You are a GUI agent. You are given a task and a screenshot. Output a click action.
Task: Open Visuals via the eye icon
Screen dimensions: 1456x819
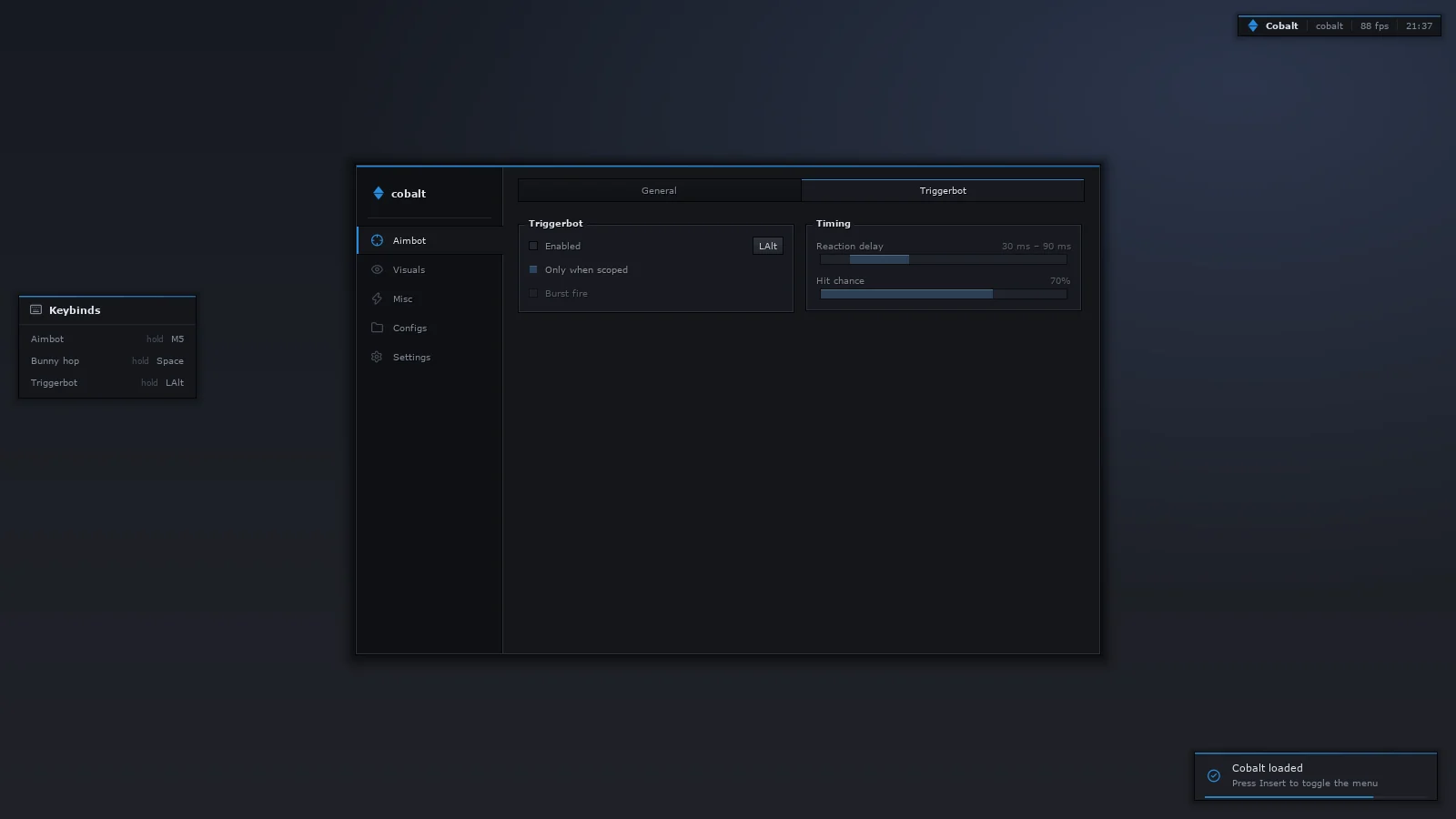click(x=377, y=269)
